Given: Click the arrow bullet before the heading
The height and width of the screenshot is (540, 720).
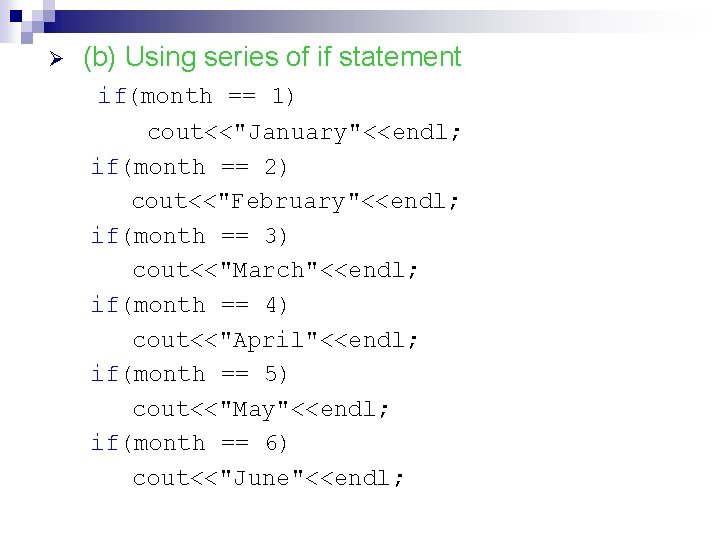Looking at the screenshot, I should tap(57, 60).
